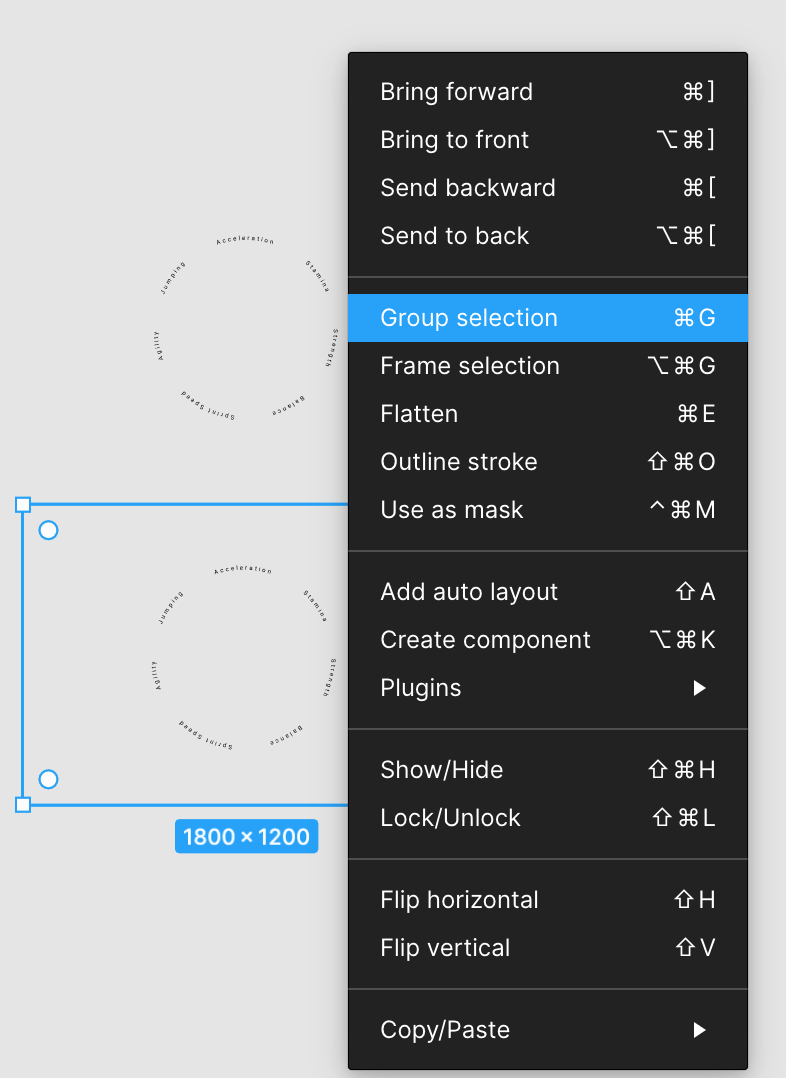Image resolution: width=786 pixels, height=1078 pixels.
Task: Expand the Copy/Paste submenu arrow
Action: (700, 1030)
